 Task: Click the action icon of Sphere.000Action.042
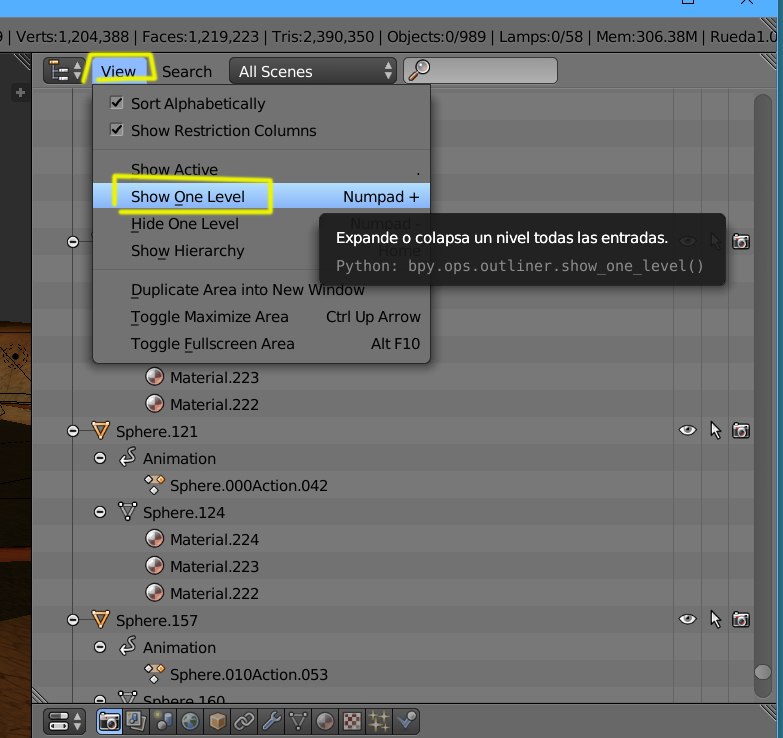pyautogui.click(x=154, y=485)
